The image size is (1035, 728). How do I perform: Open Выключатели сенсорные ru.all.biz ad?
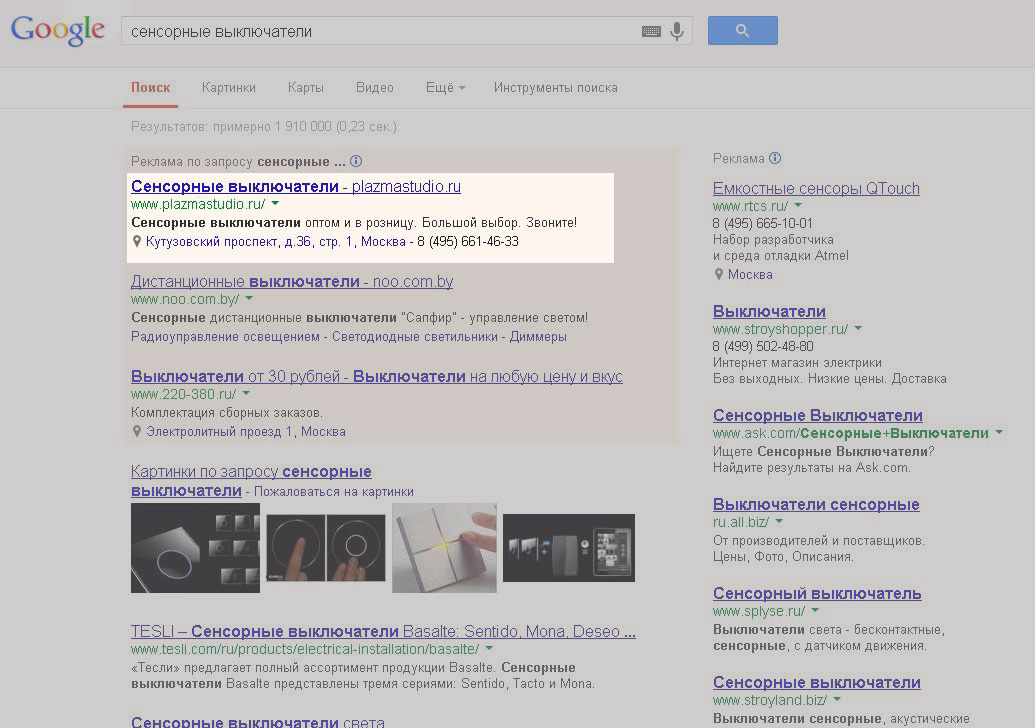pyautogui.click(x=817, y=505)
